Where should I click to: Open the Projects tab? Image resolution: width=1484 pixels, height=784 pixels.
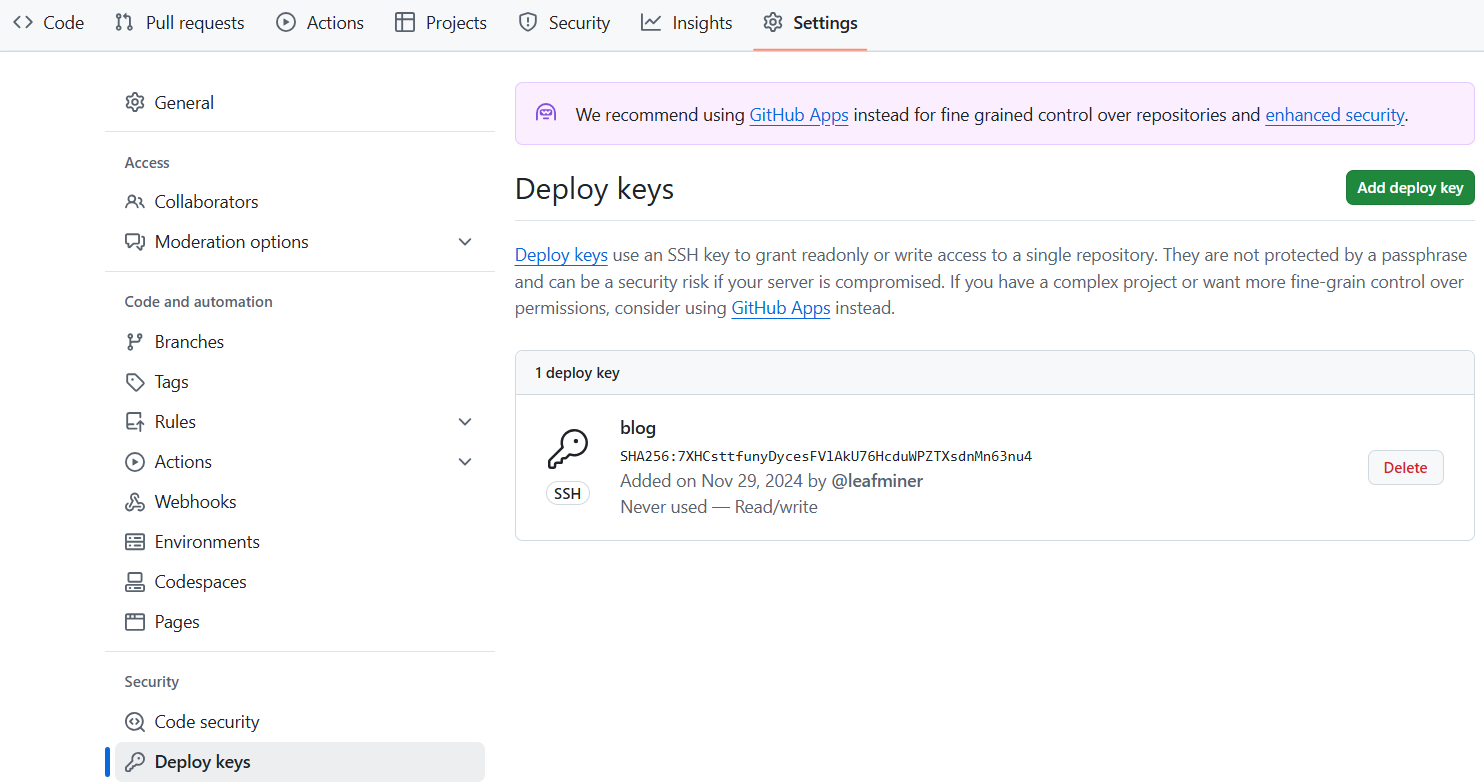coord(441,23)
